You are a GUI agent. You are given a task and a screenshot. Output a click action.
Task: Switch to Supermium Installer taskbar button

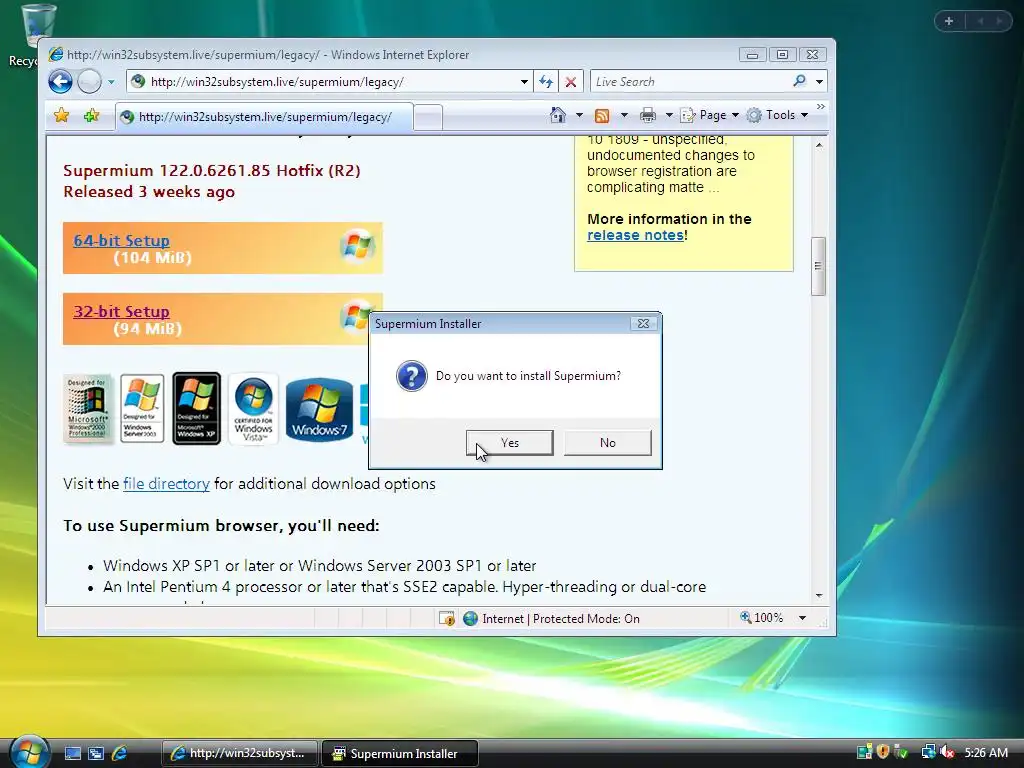(400, 753)
